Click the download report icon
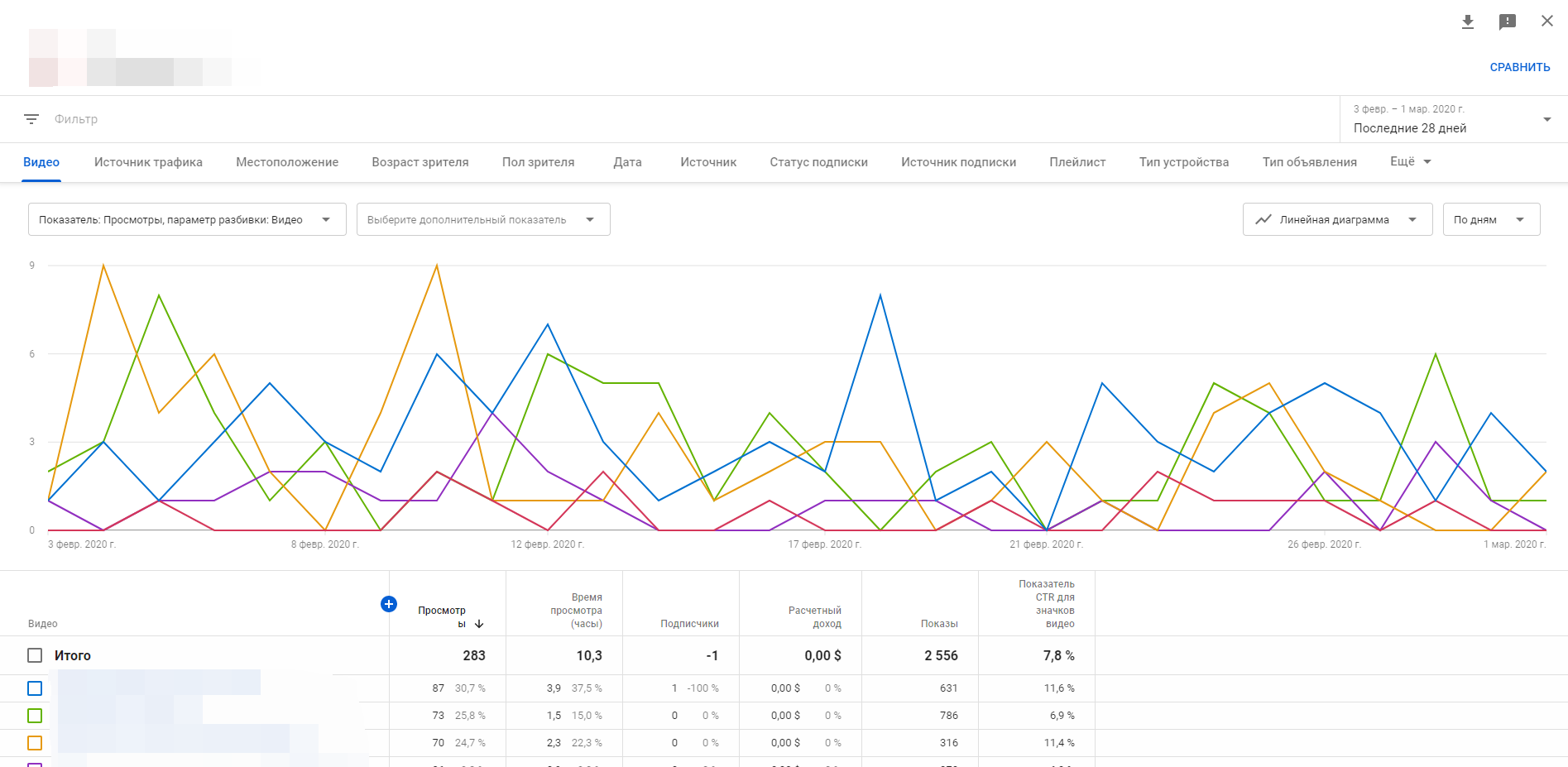The width and height of the screenshot is (1568, 767). [x=1467, y=22]
